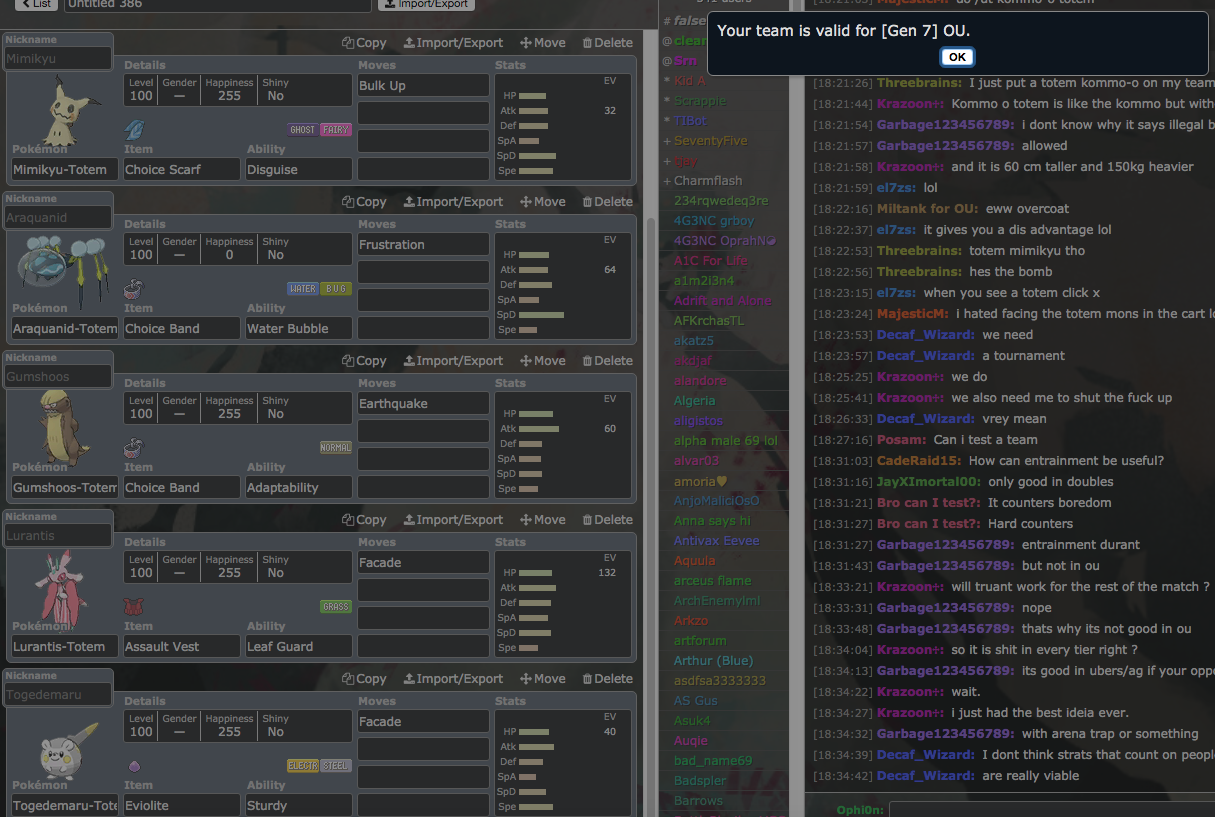Click Charmflash in the user list

coord(708,181)
